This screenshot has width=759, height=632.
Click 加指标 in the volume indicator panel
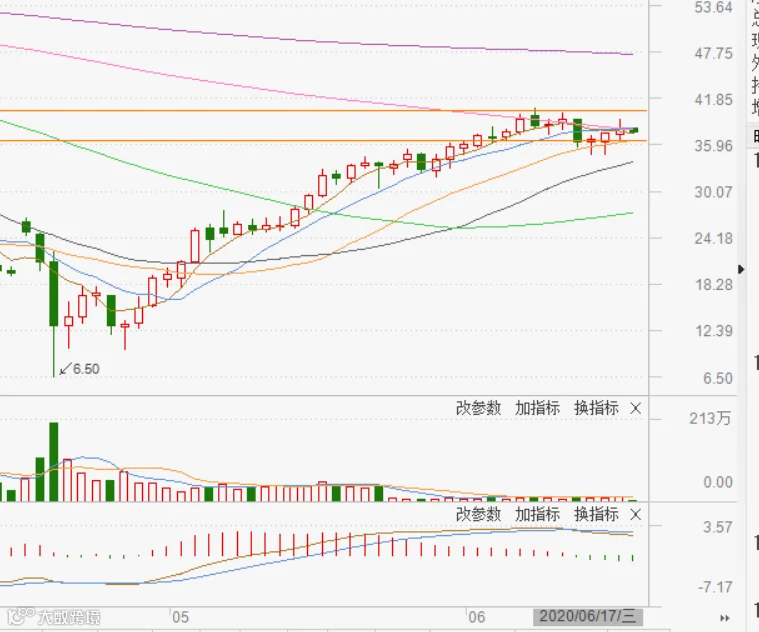537,408
